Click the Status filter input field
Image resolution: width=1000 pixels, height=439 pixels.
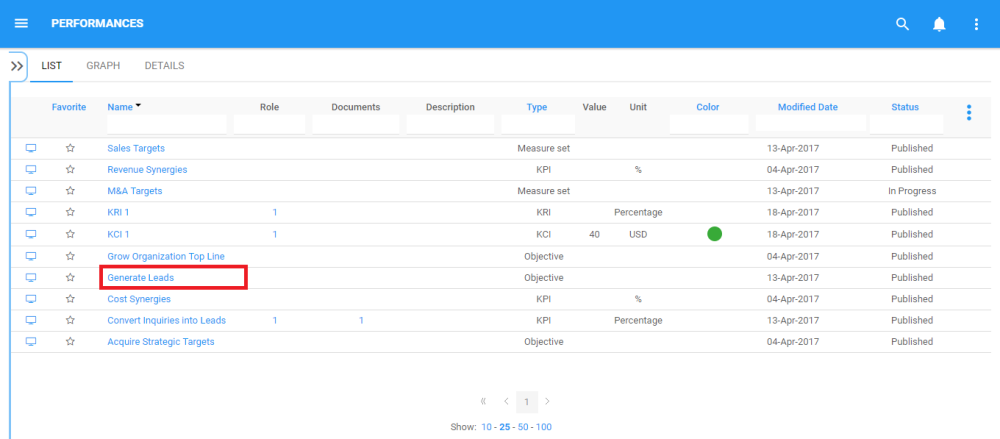(906, 124)
